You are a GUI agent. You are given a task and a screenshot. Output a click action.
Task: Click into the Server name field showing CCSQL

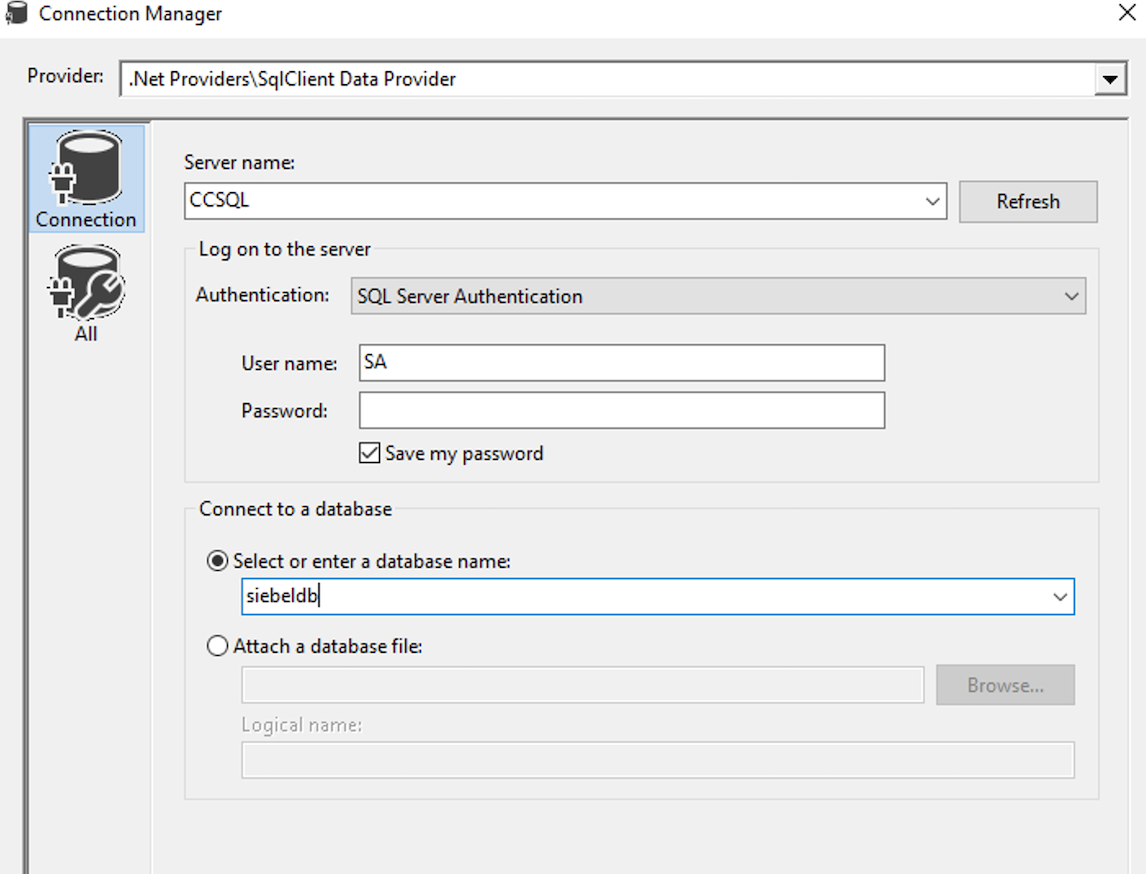click(x=550, y=201)
